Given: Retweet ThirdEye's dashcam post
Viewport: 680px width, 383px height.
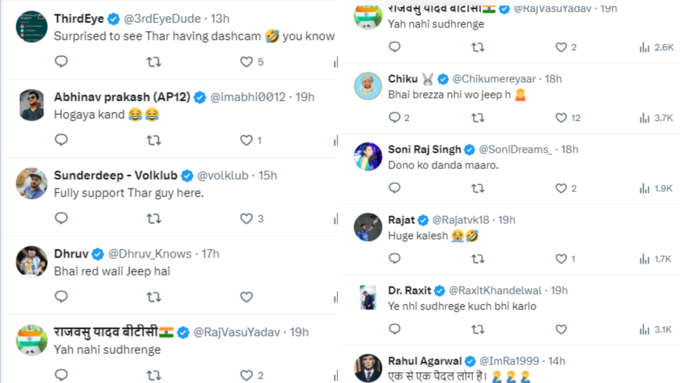Looking at the screenshot, I should point(154,62).
